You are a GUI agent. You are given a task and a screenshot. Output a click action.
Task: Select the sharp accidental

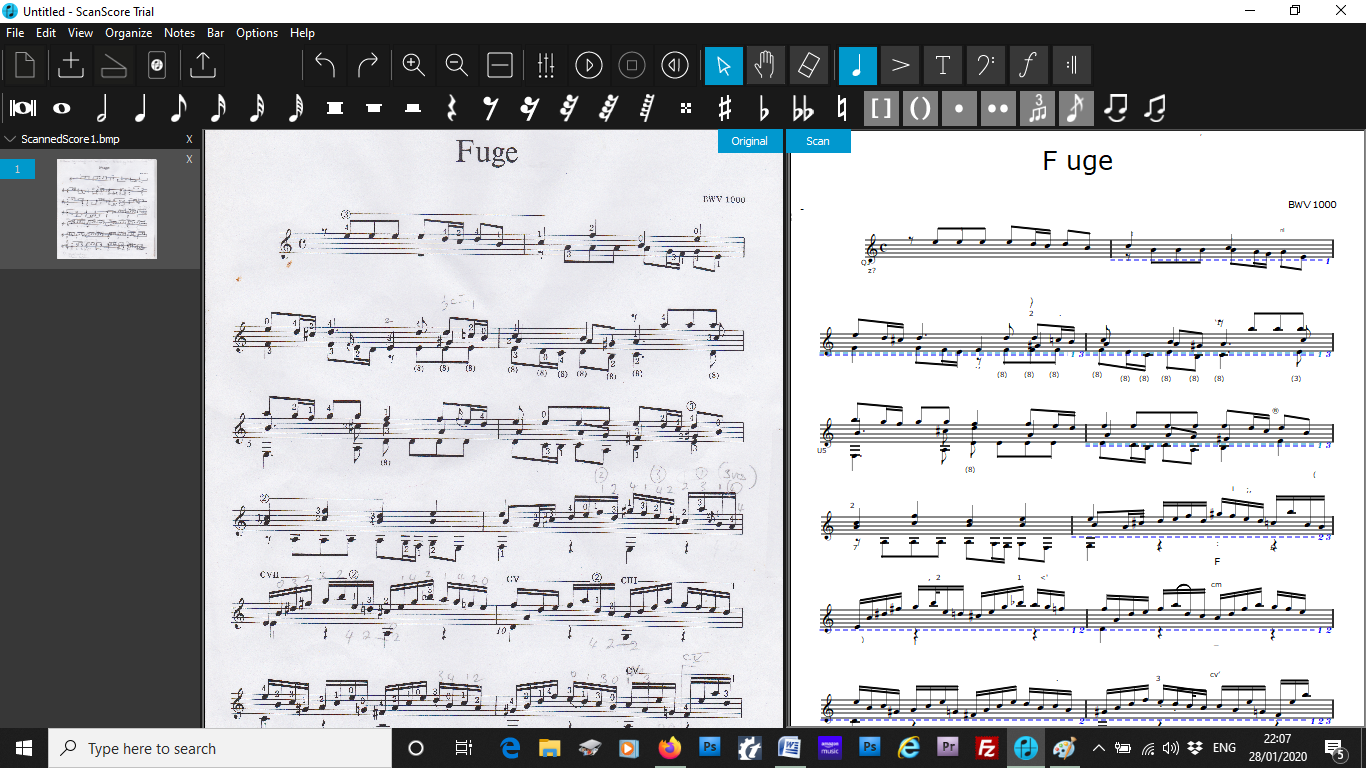[725, 108]
